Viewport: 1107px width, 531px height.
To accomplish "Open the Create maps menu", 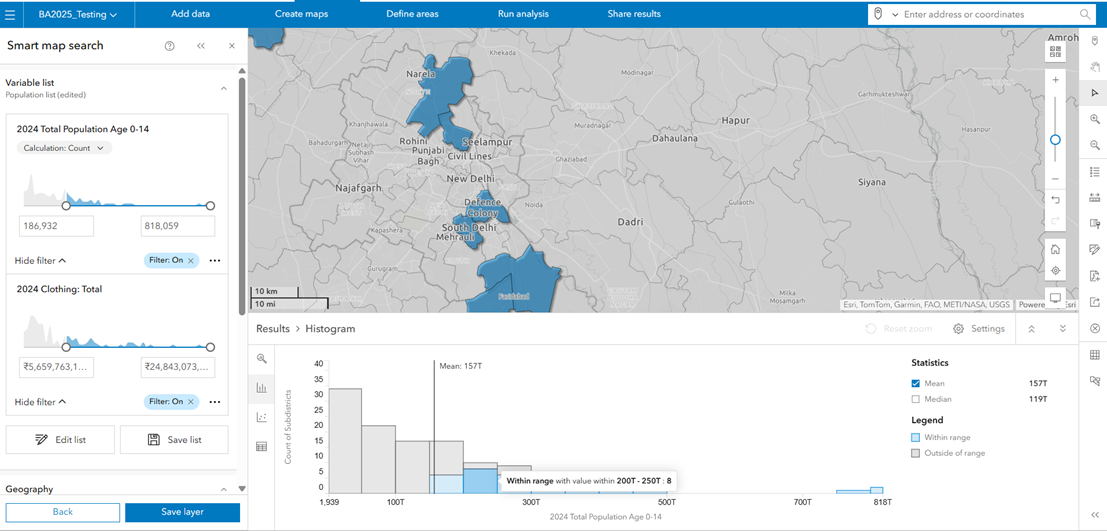I will (x=301, y=14).
